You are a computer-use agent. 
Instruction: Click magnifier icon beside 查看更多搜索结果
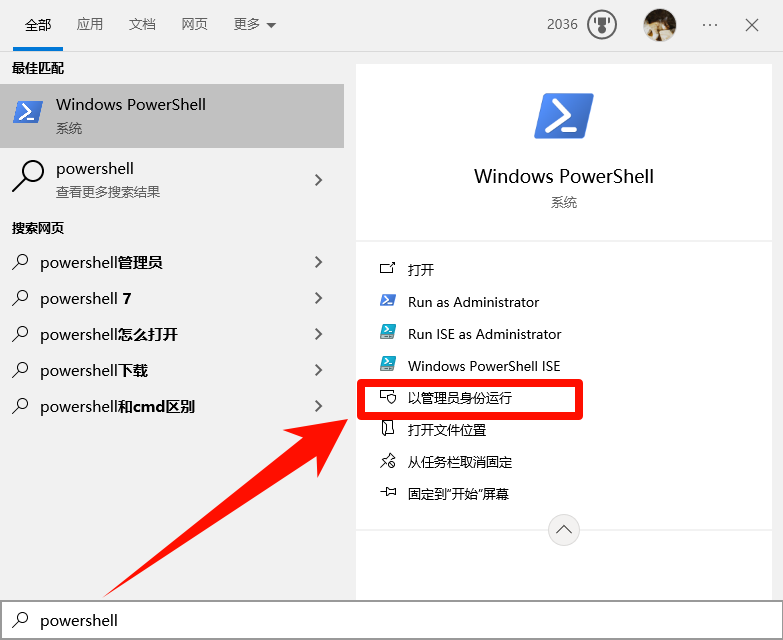pos(27,176)
